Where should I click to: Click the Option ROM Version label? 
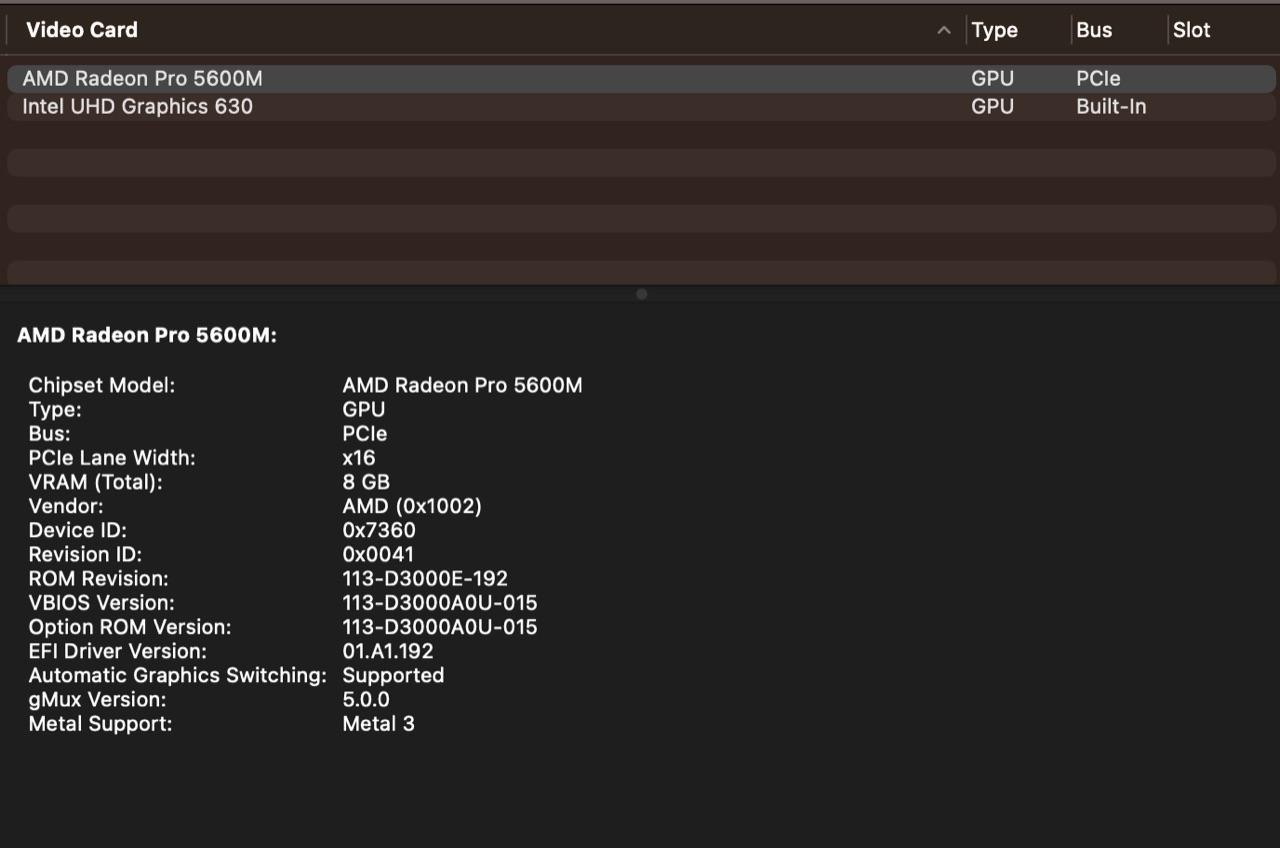click(130, 627)
